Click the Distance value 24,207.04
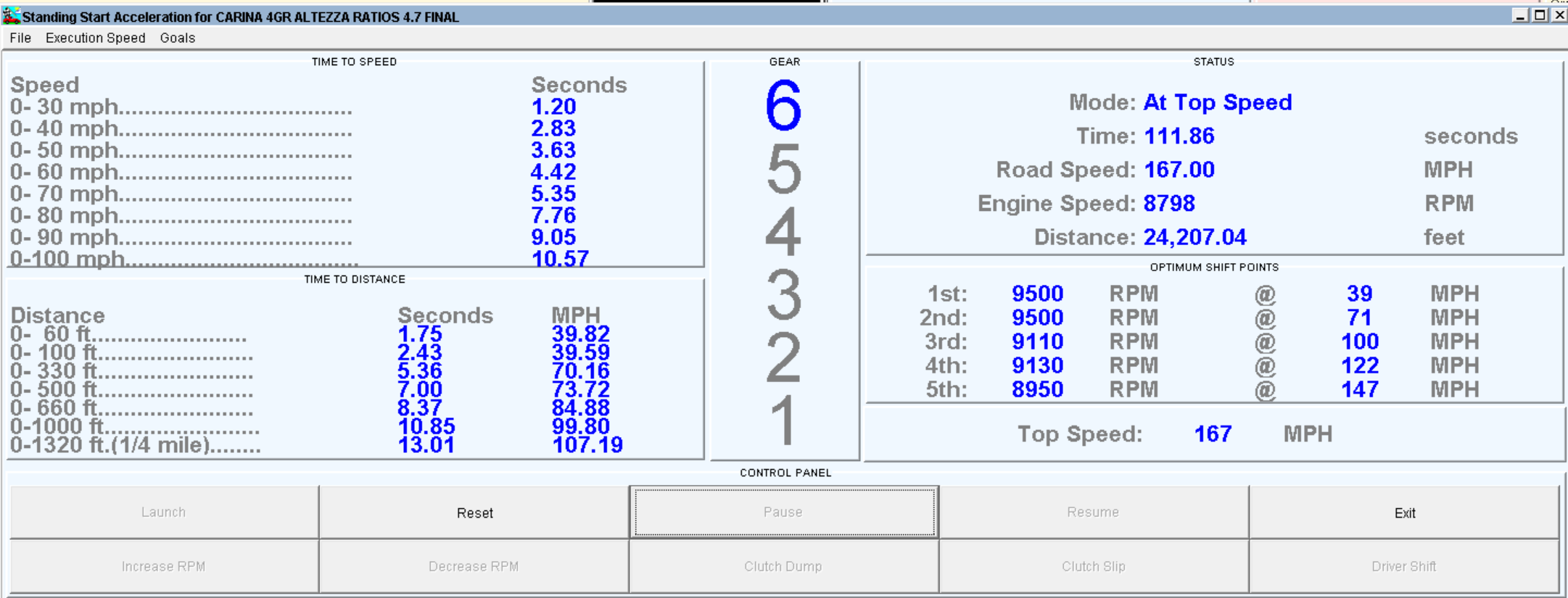This screenshot has width=1568, height=598. pos(1194,237)
